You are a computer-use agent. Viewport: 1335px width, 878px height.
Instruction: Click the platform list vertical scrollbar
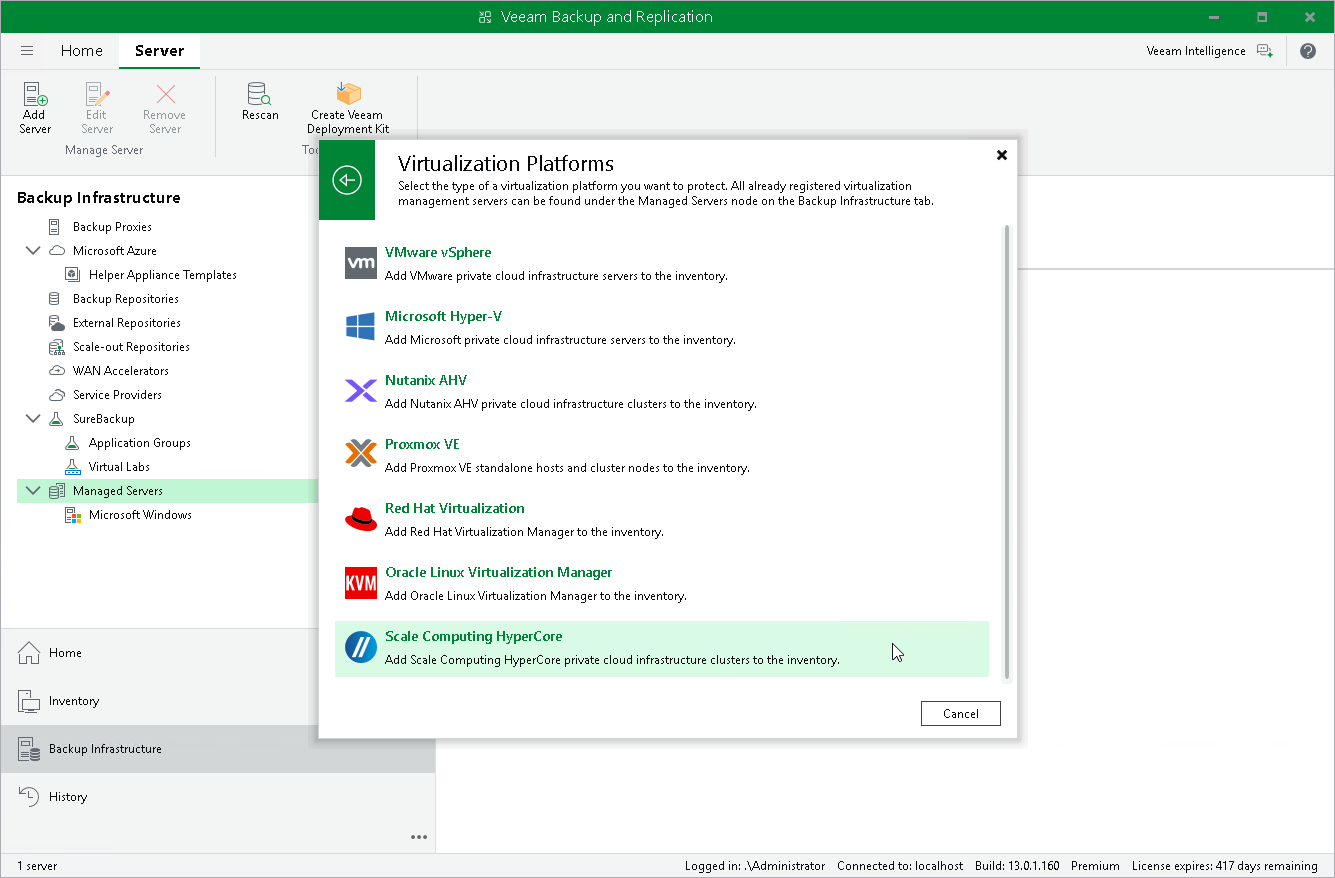[1006, 452]
